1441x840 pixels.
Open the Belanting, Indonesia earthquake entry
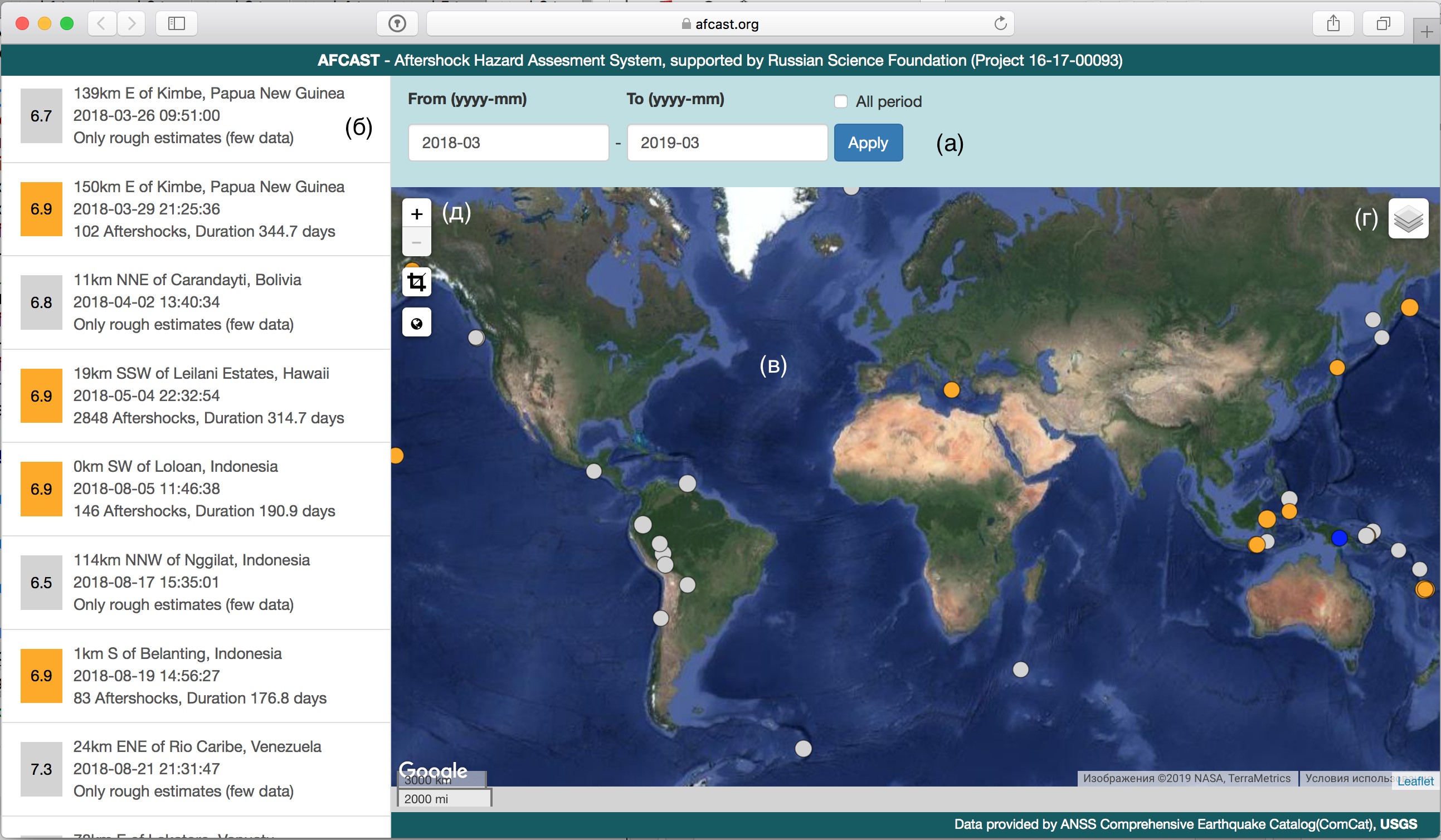click(x=196, y=676)
